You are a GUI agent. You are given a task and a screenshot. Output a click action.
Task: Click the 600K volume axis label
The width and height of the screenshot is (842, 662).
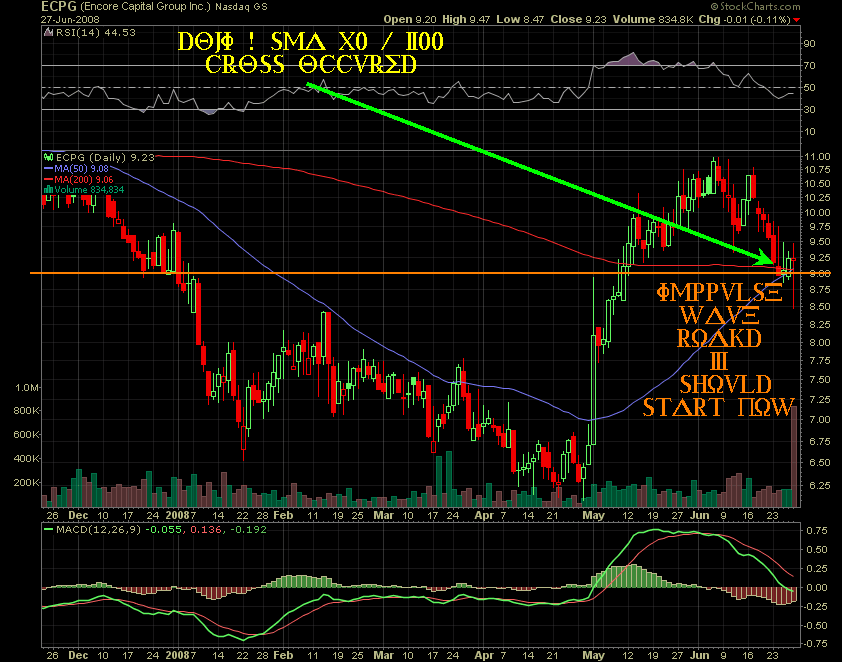tap(26, 435)
